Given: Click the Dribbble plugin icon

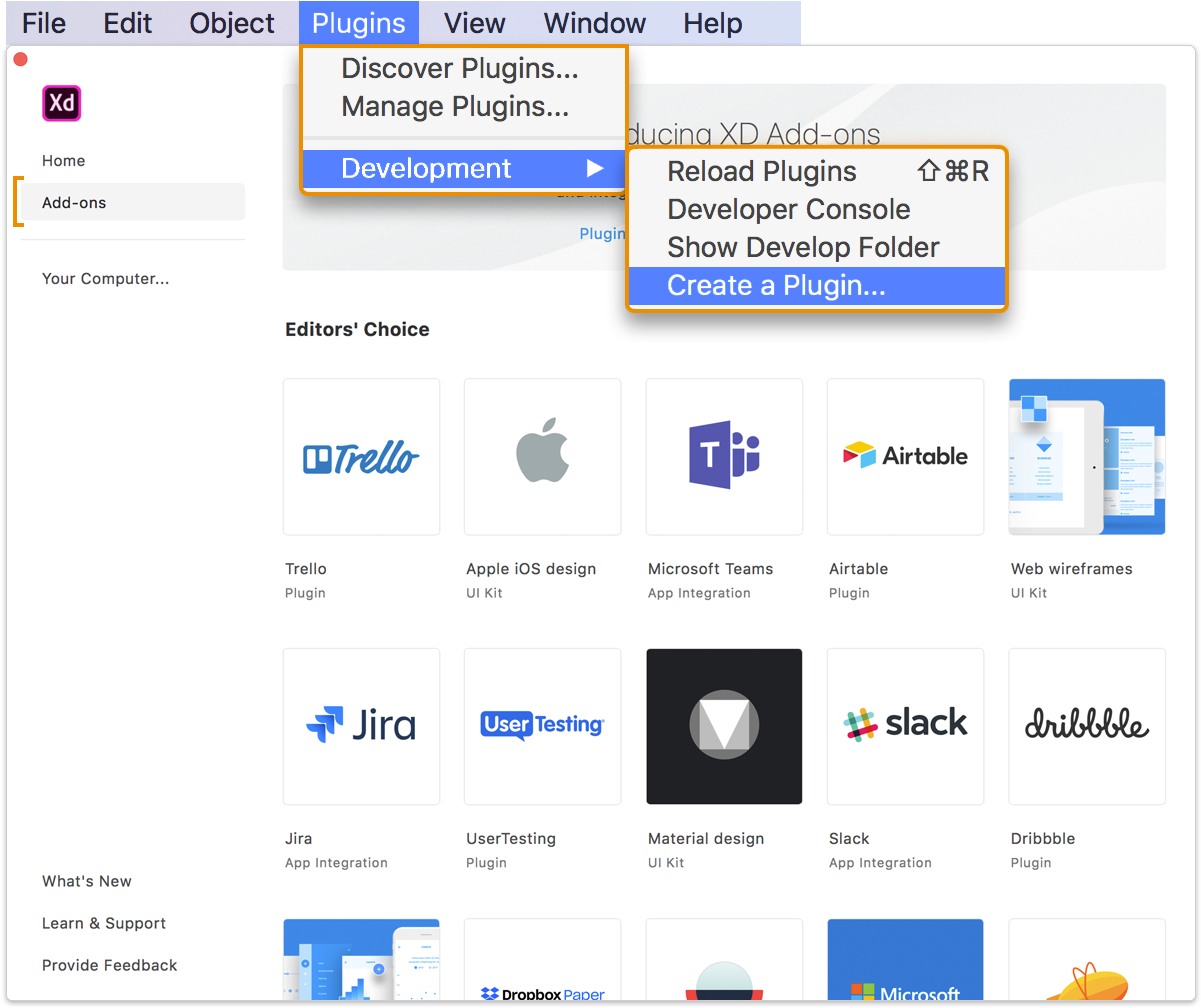Looking at the screenshot, I should [x=1087, y=726].
